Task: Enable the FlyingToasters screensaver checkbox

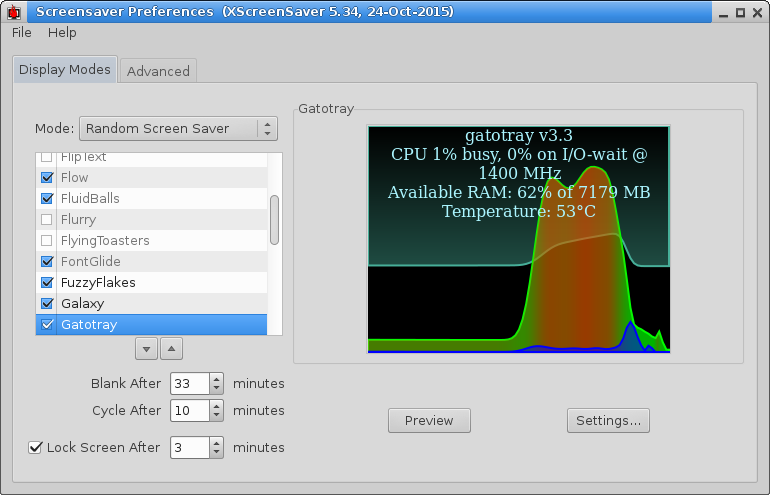Action: 47,241
